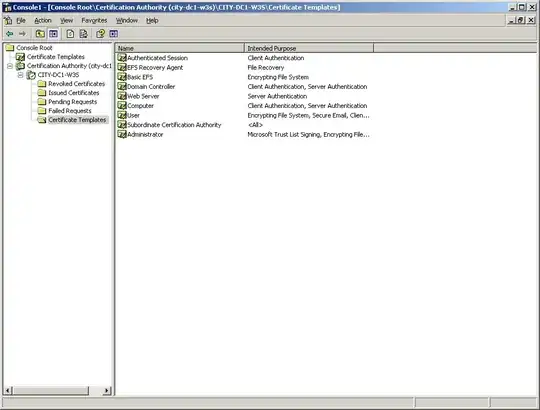Click the Refresh toolbar icon
The height and width of the screenshot is (410, 540).
[x=70, y=34]
